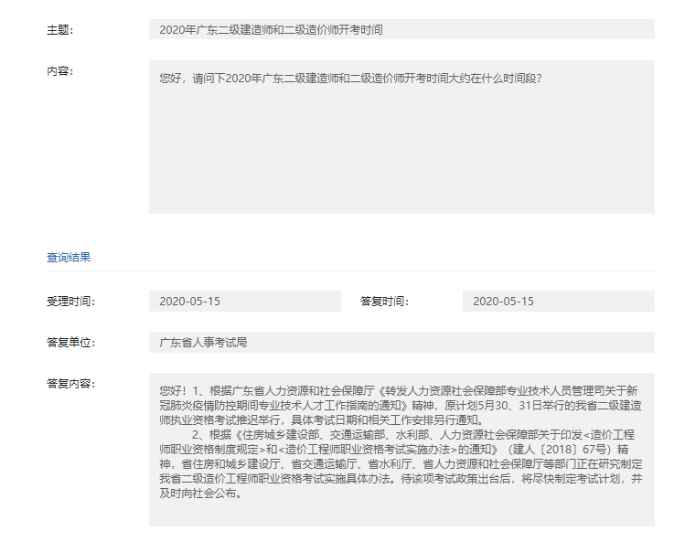Click the 主题: label

[60, 30]
